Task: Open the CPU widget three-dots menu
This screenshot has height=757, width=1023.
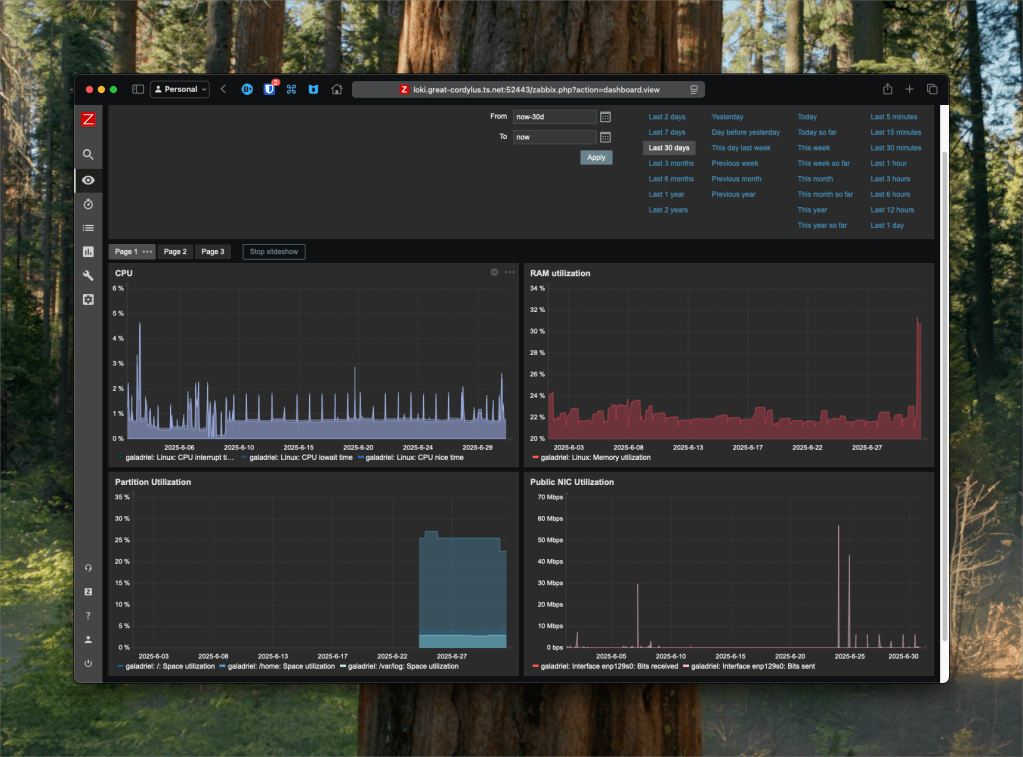Action: tap(510, 272)
